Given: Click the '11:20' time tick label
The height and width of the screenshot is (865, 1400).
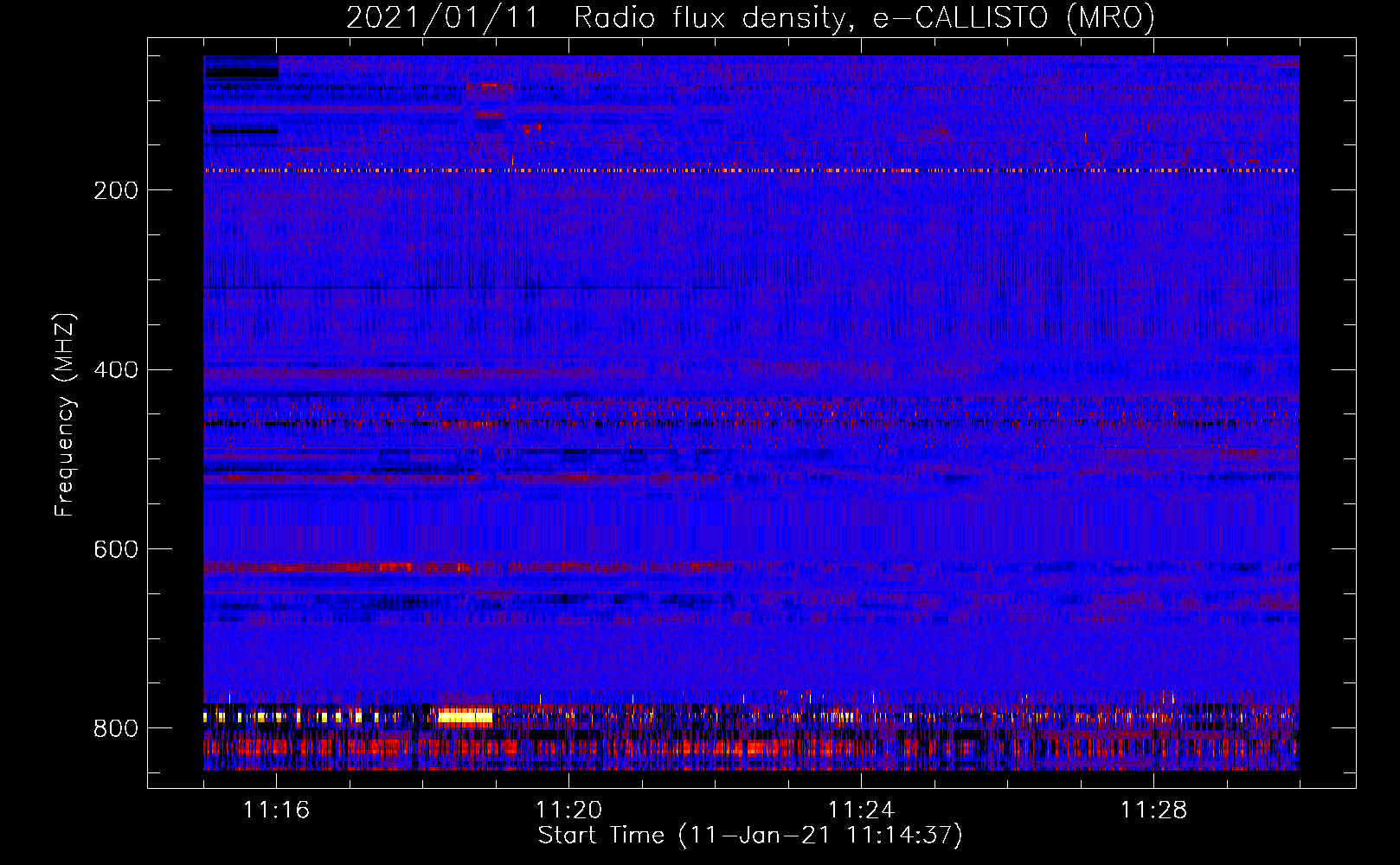Looking at the screenshot, I should (568, 810).
